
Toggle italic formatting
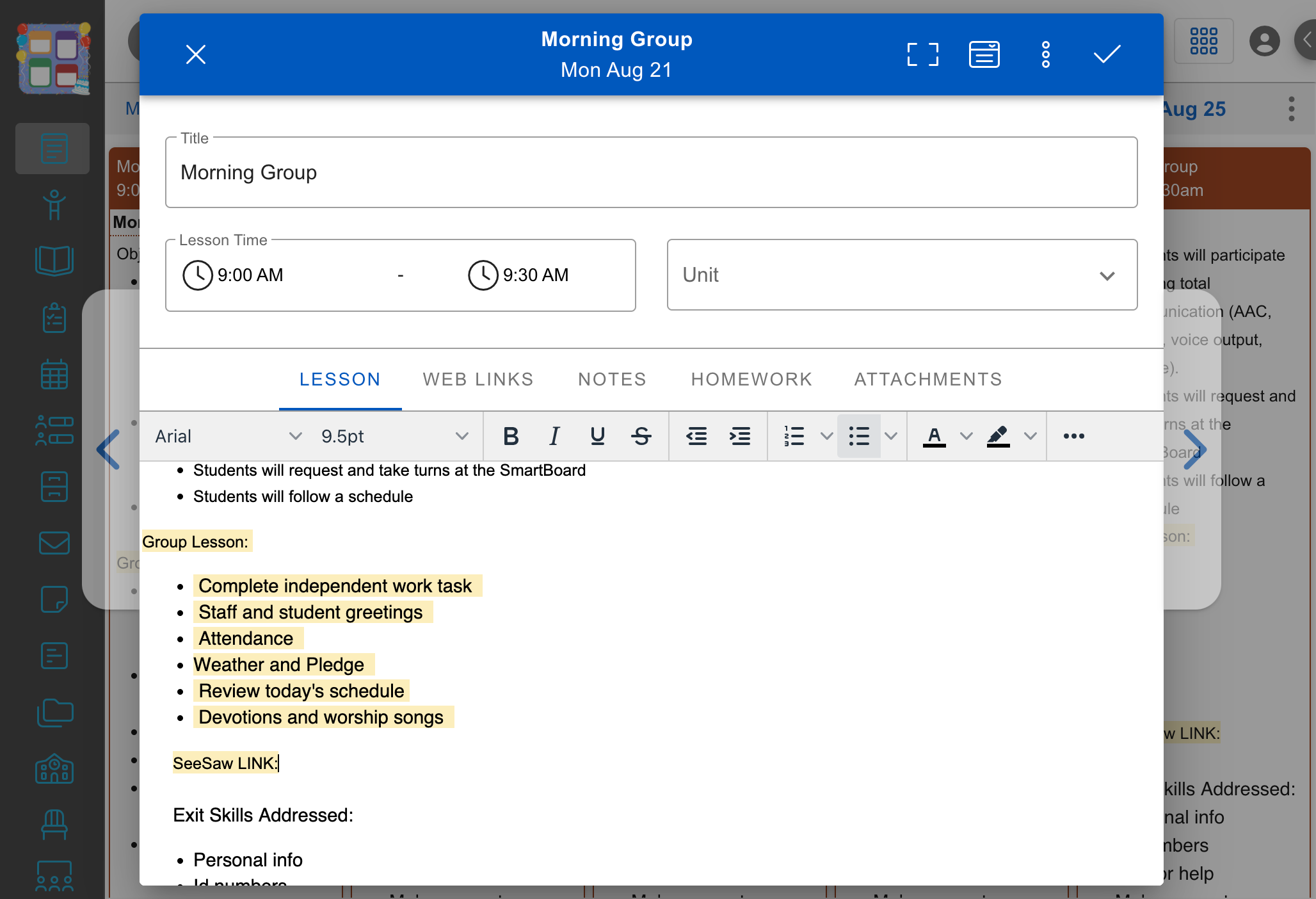[x=554, y=436]
